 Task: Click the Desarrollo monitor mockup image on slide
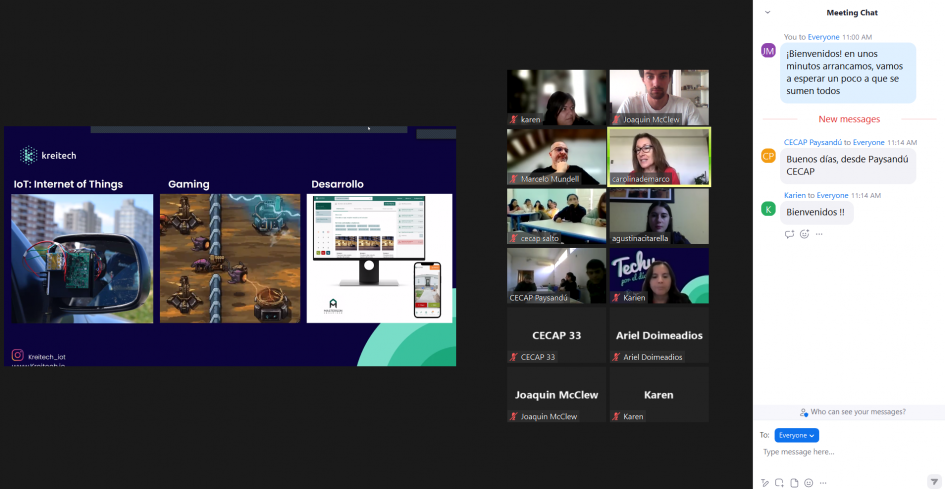(379, 258)
